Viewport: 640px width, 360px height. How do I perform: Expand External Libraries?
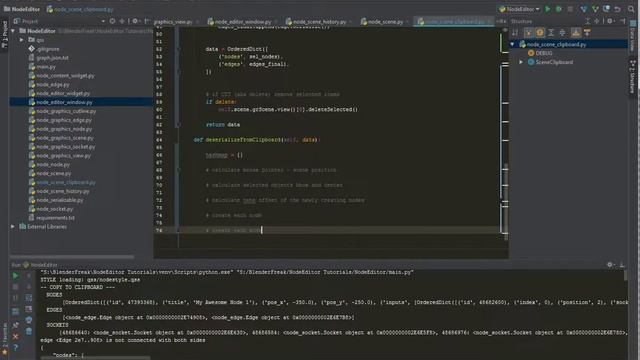point(13,227)
